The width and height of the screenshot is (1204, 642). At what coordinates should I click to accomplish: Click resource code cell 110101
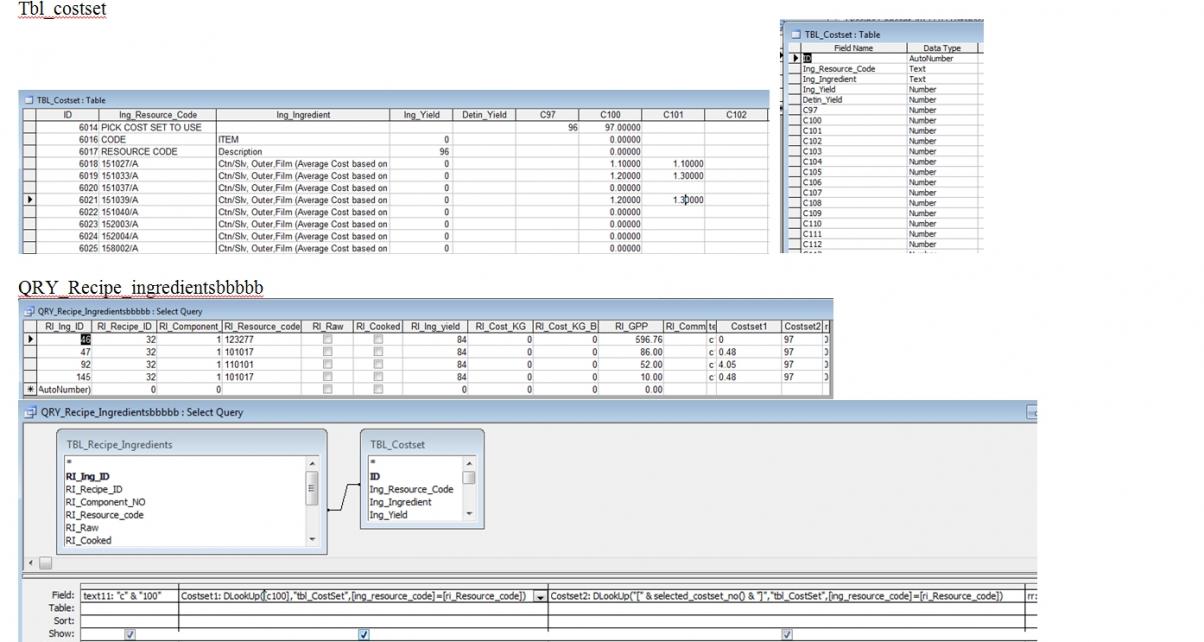(261, 365)
